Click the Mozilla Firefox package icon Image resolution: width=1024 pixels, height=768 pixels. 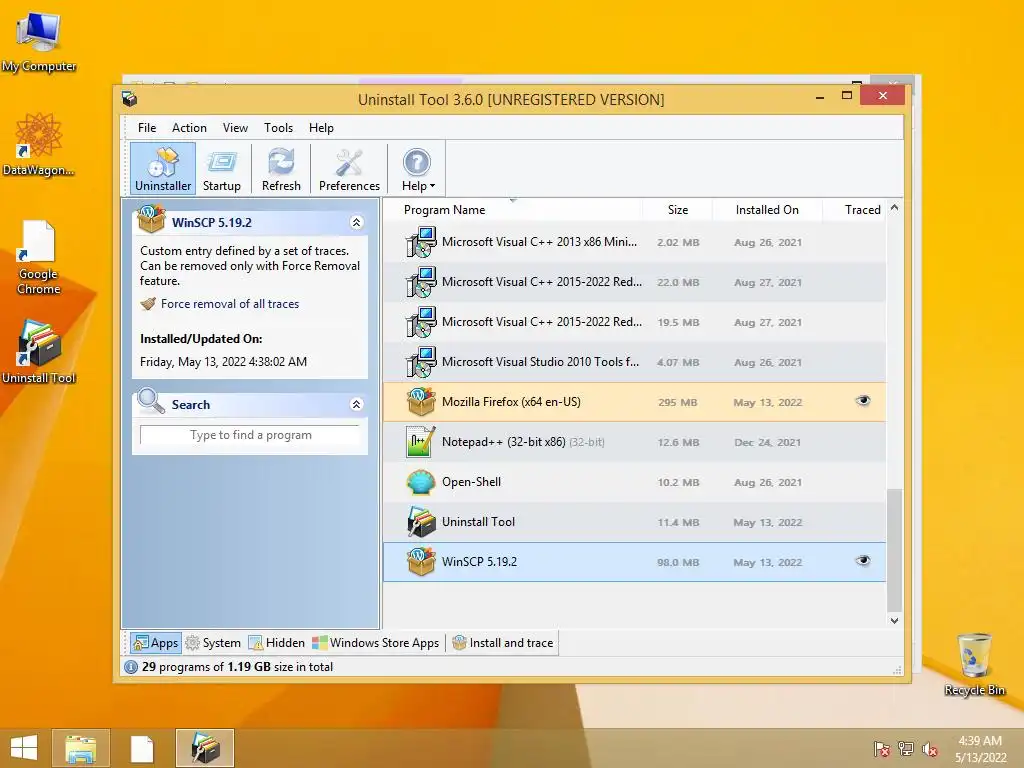pos(421,402)
